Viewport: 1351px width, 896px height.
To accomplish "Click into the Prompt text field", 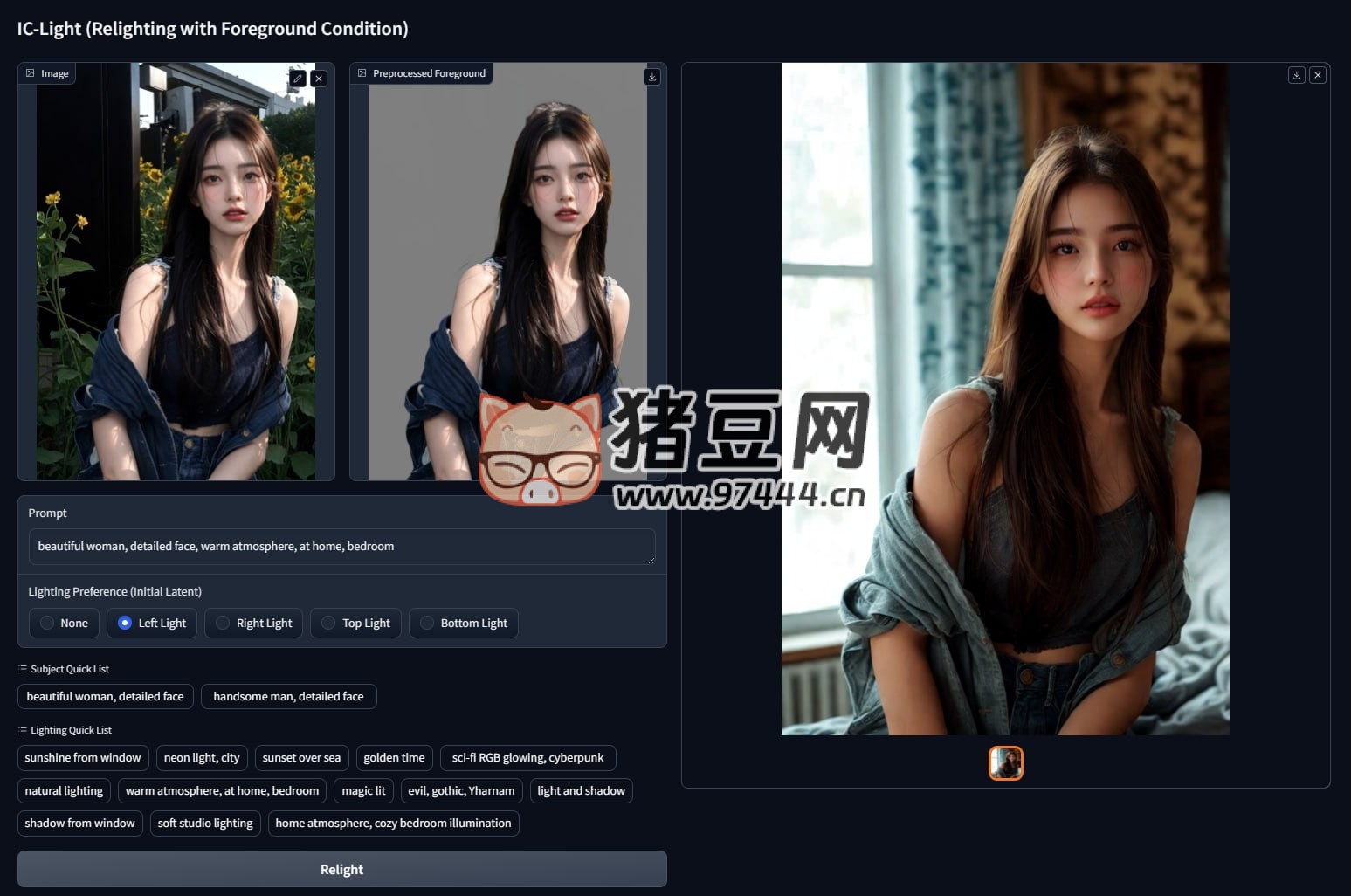I will click(341, 546).
